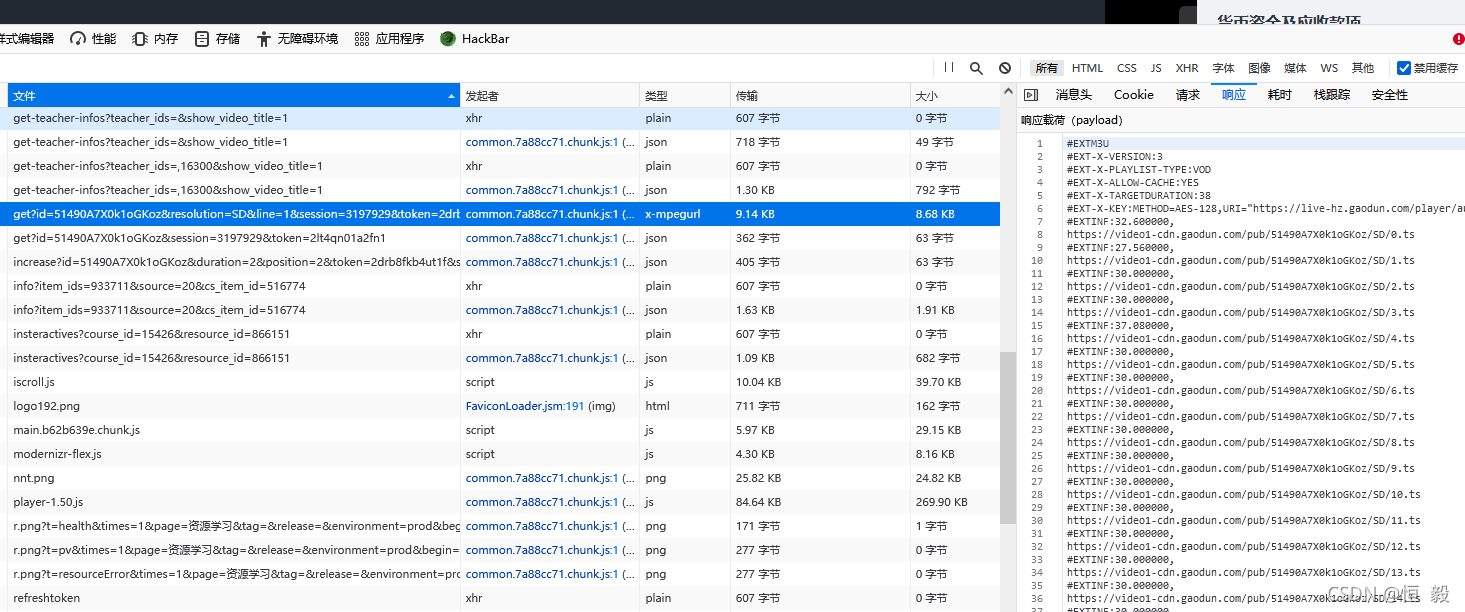This screenshot has width=1465, height=612.
Task: Filter requests by 其他 (Other)
Action: click(1363, 68)
